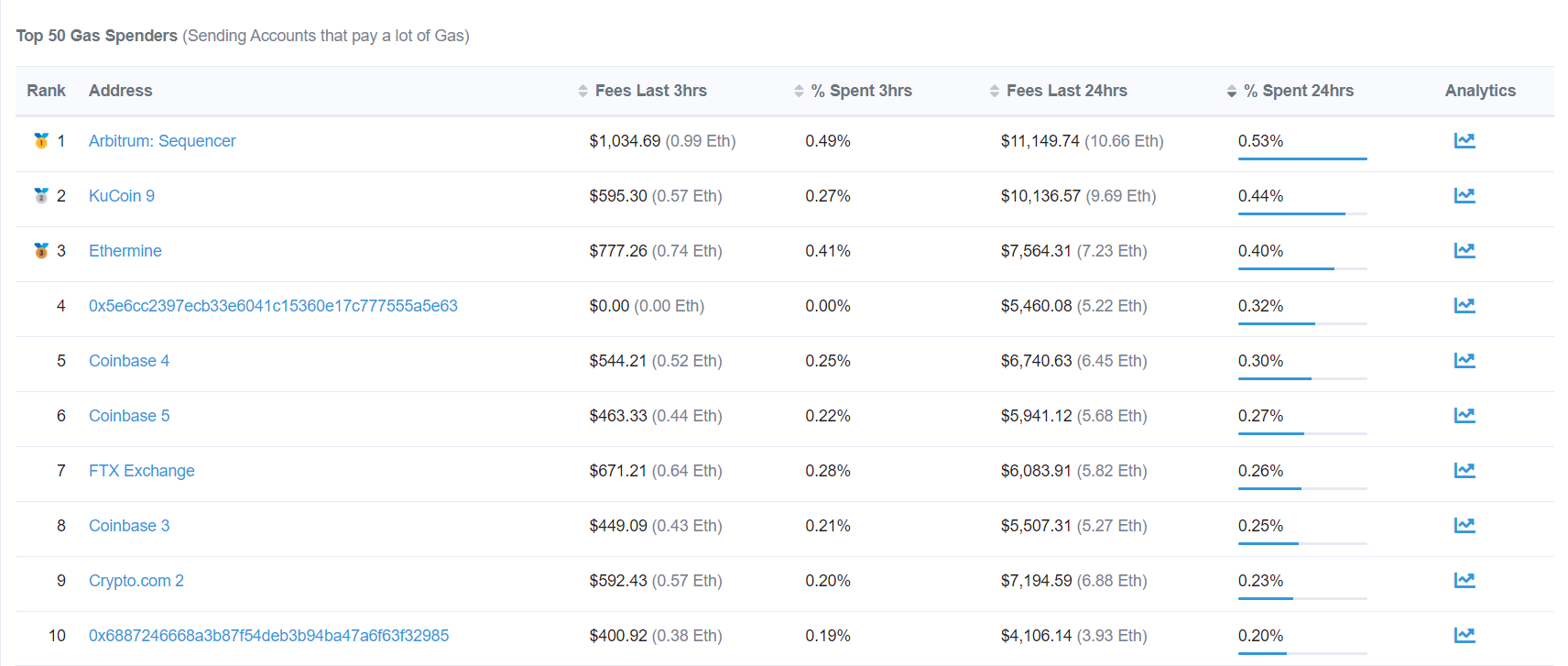Viewport: 1568px width, 666px height.
Task: Open analytics icon for Coinbase 5
Action: 1465,415
